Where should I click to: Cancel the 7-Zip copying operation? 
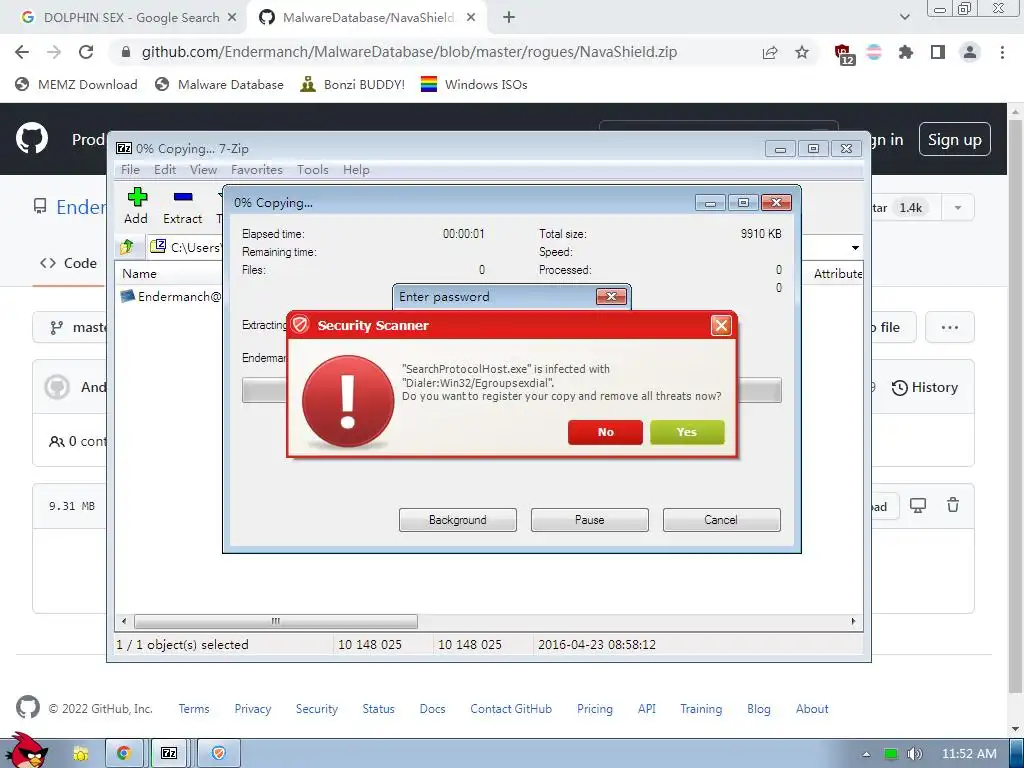[x=721, y=520]
